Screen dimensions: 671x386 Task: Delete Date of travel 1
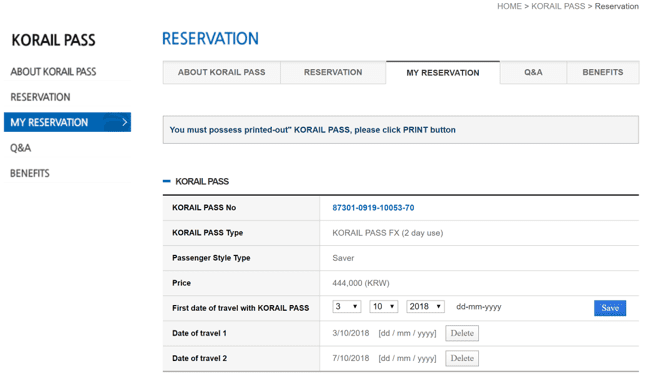(x=462, y=333)
